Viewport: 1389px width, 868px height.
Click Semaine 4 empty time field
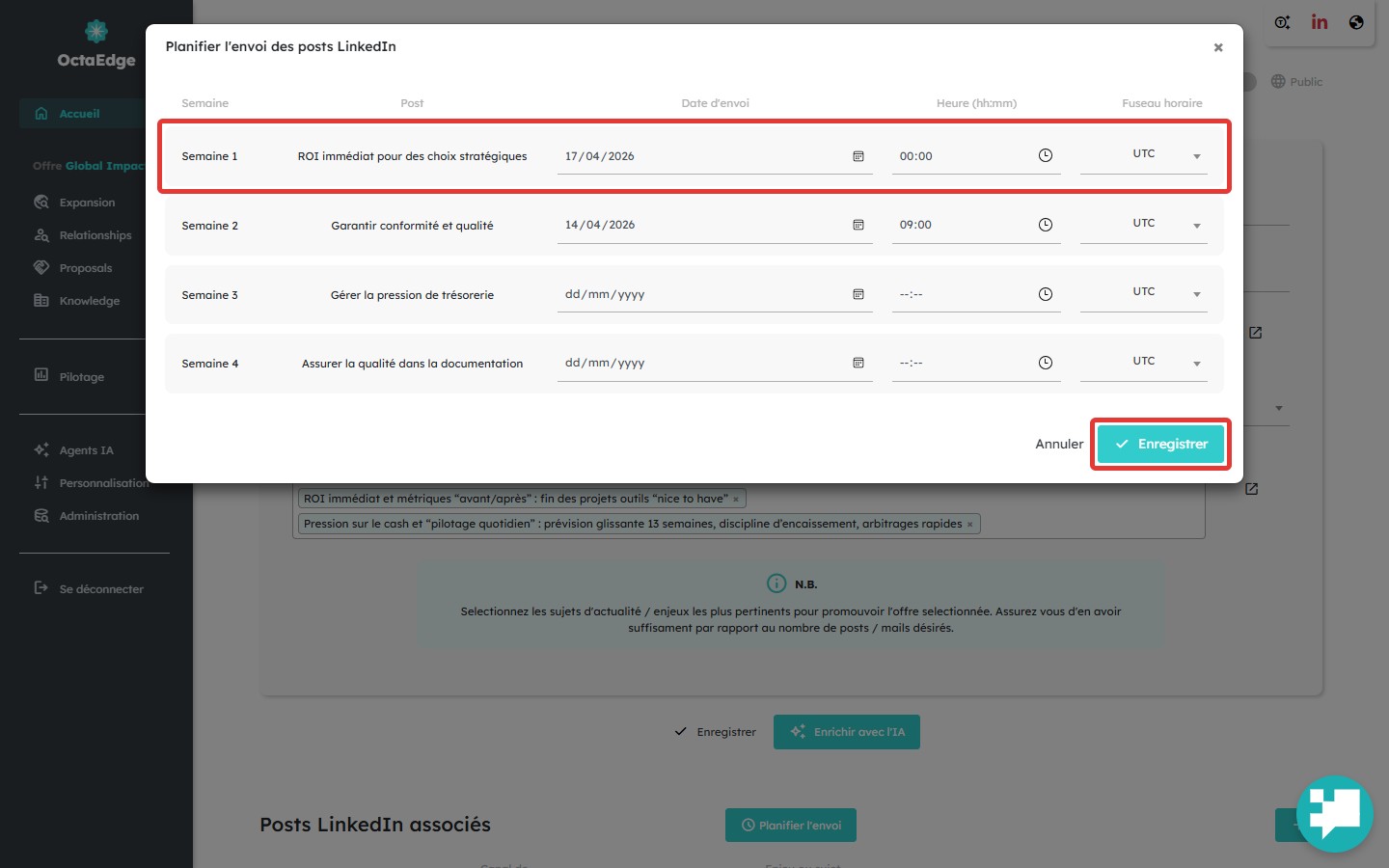click(976, 363)
